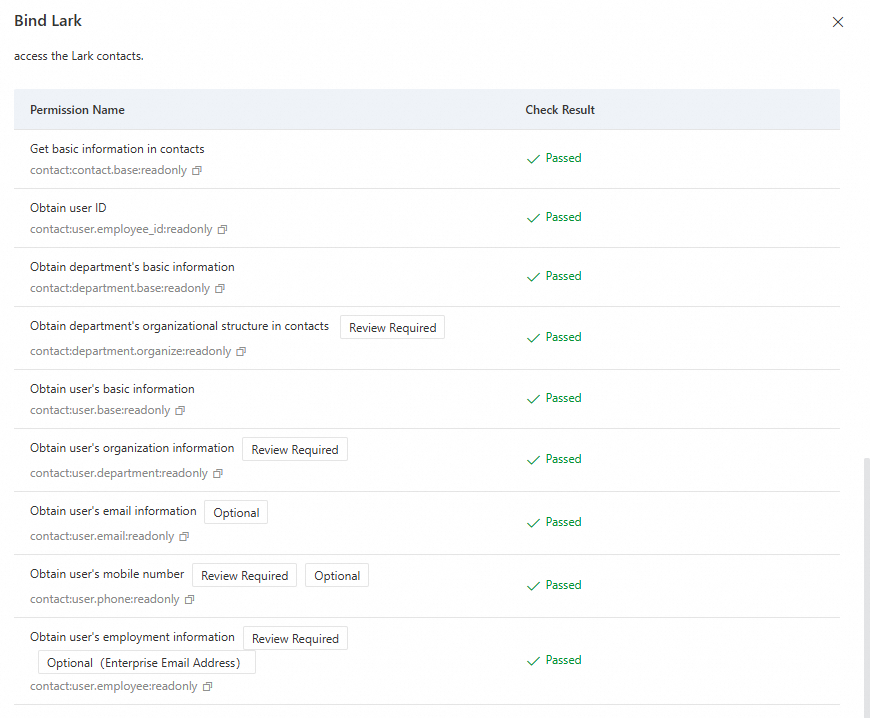The height and width of the screenshot is (718, 870).
Task: Click Optional tag beside mobile number
Action: point(337,575)
